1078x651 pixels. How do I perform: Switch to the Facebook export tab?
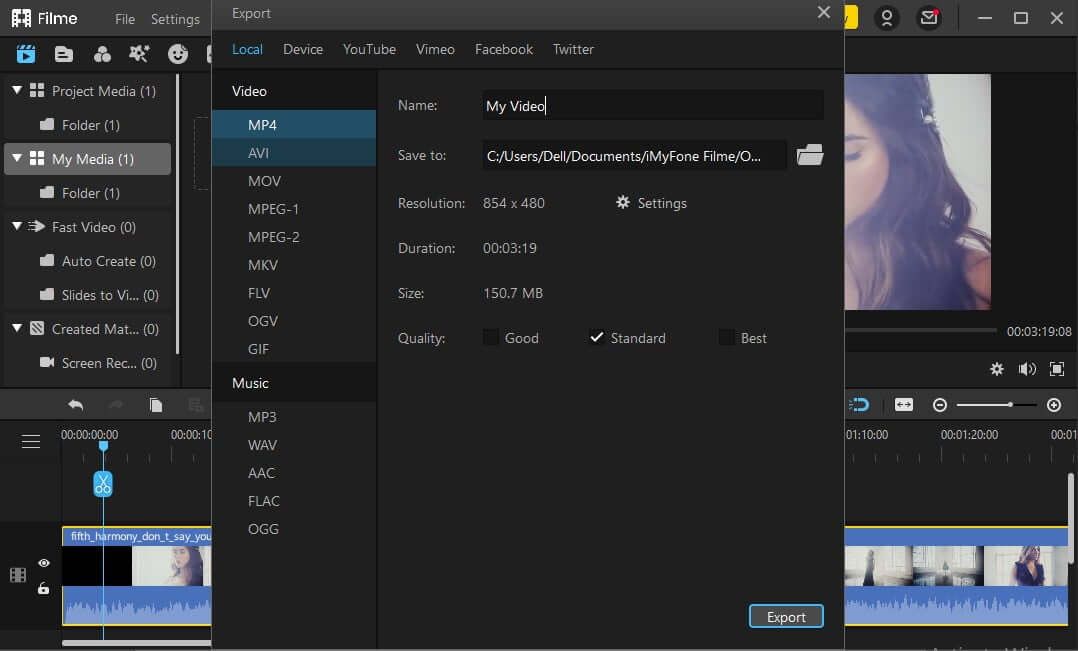click(504, 49)
